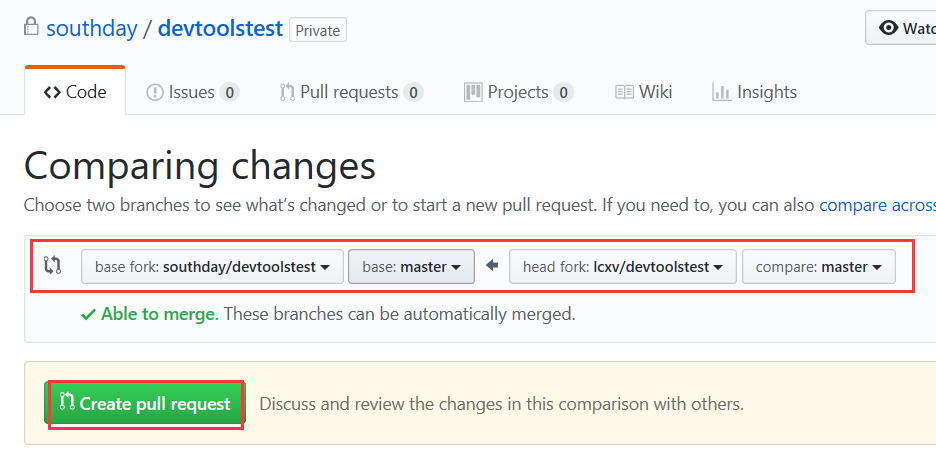Click the Private repository label
The image size is (936, 453).
318,30
